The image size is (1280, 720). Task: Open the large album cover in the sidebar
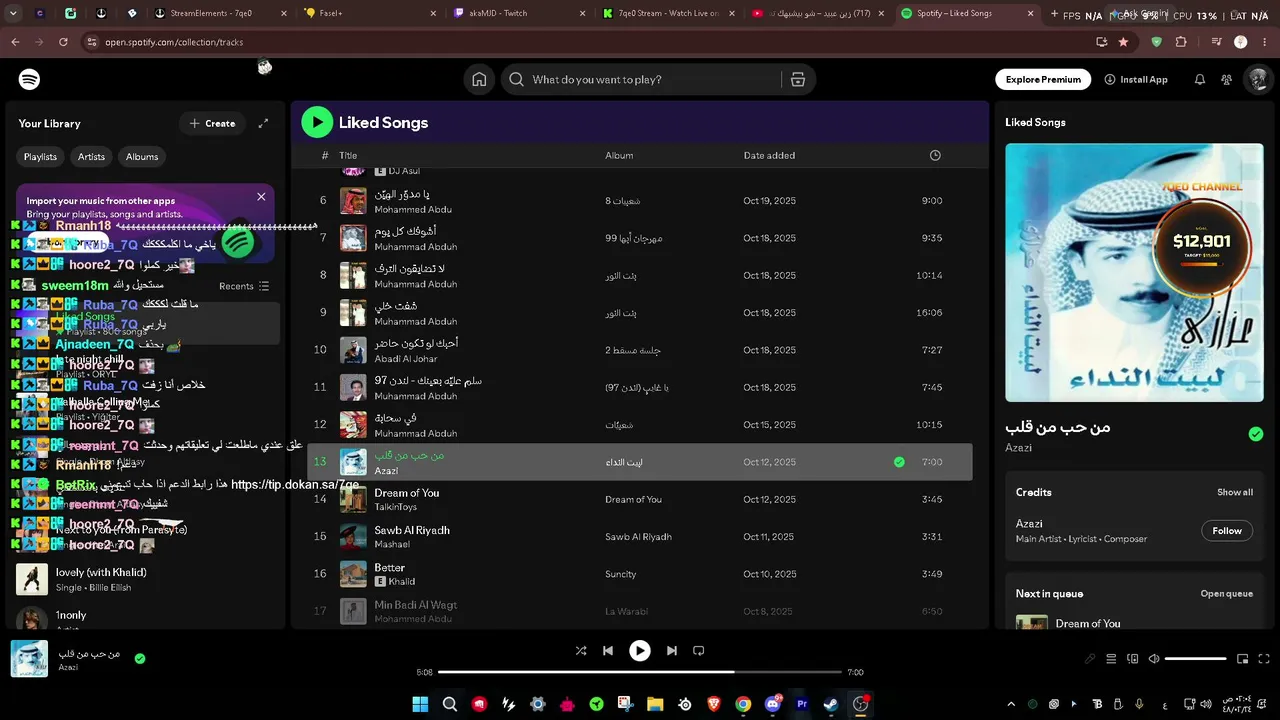[x=1134, y=272]
